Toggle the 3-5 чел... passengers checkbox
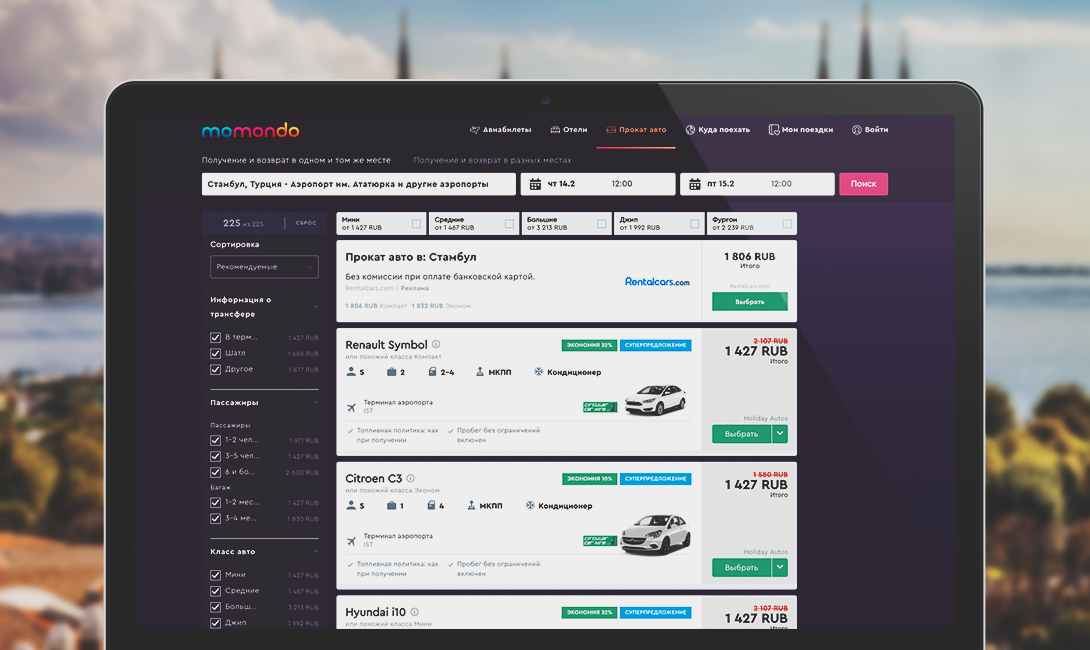 point(215,456)
